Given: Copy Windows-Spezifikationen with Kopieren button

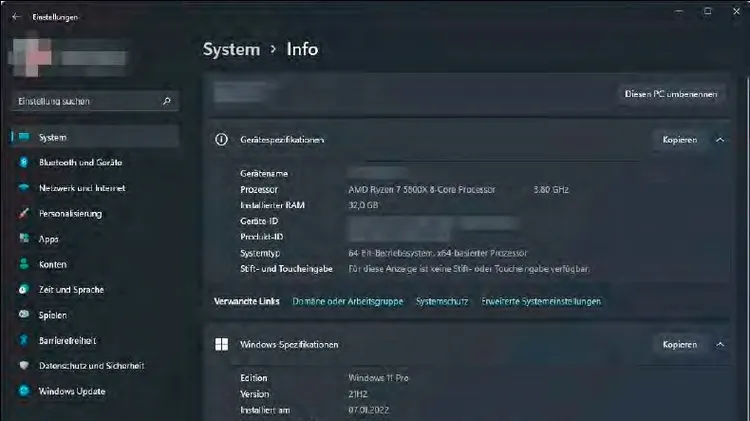Looking at the screenshot, I should click(680, 344).
